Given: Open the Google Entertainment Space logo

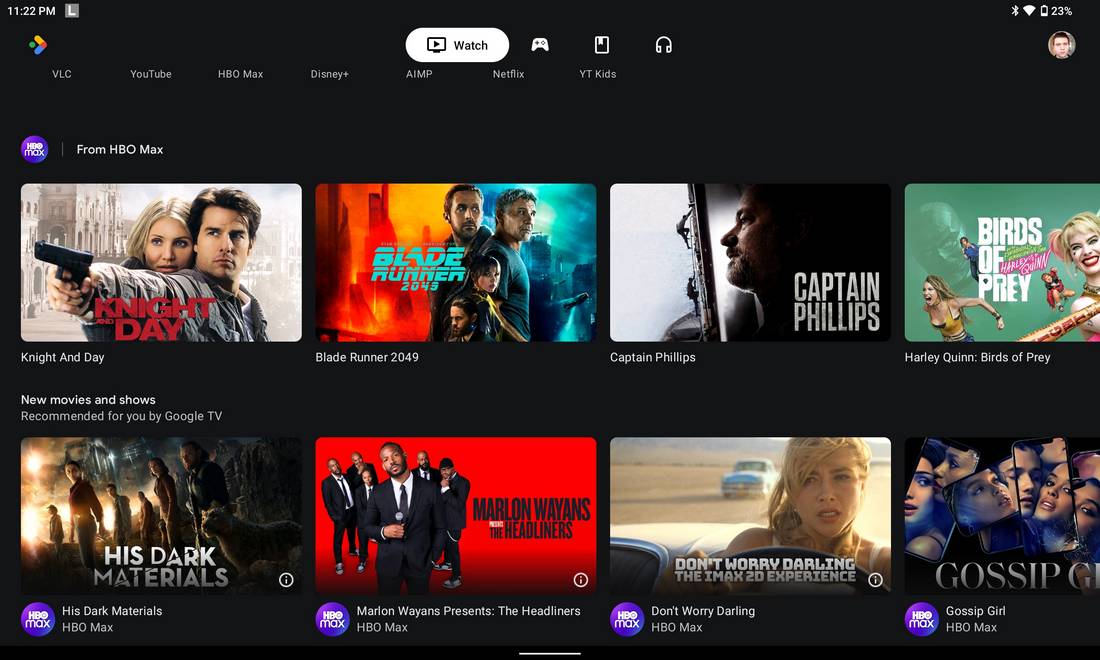Looking at the screenshot, I should pos(38,45).
